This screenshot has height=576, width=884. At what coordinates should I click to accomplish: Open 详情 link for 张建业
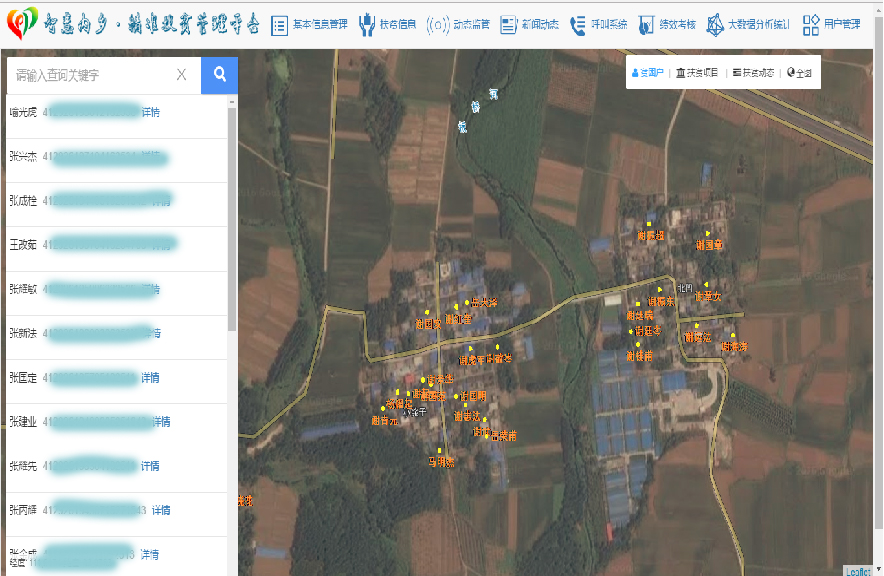click(x=161, y=422)
